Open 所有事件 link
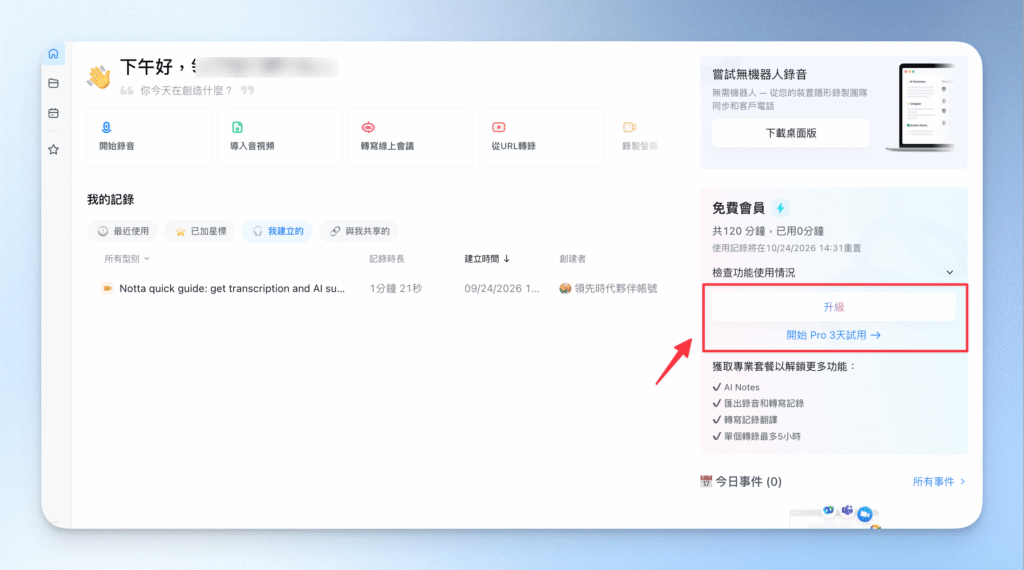Screen dimensions: 1024x570 [938, 482]
